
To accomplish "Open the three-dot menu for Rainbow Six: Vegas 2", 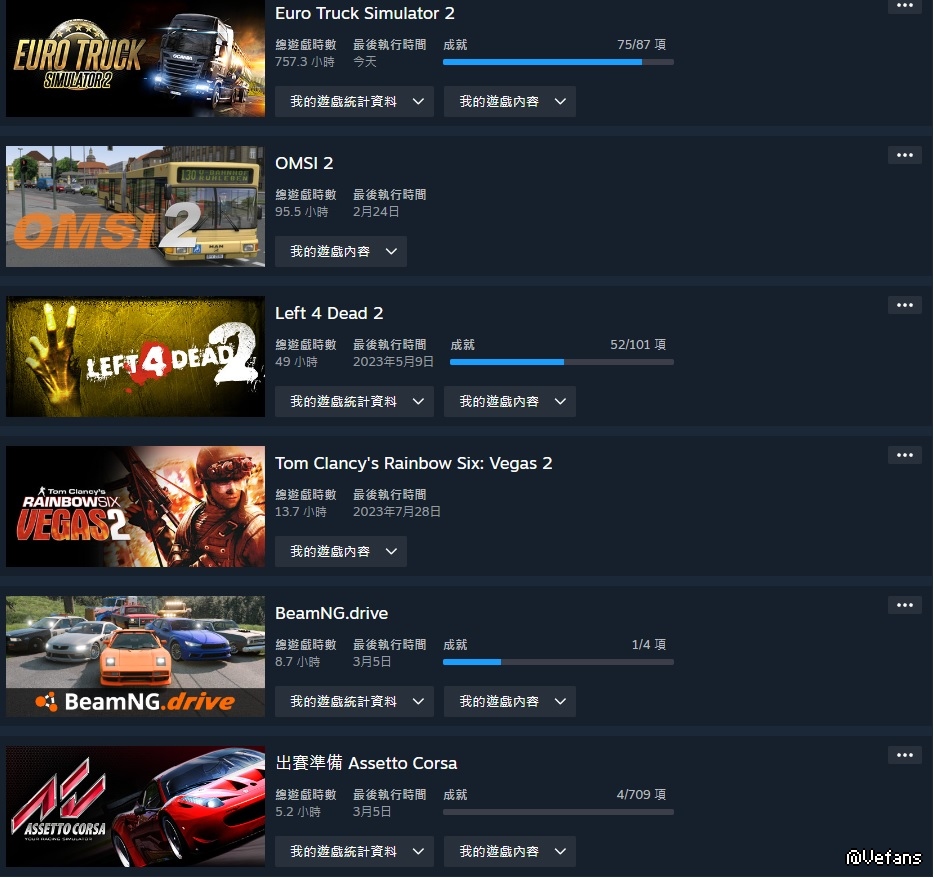I will click(x=904, y=456).
